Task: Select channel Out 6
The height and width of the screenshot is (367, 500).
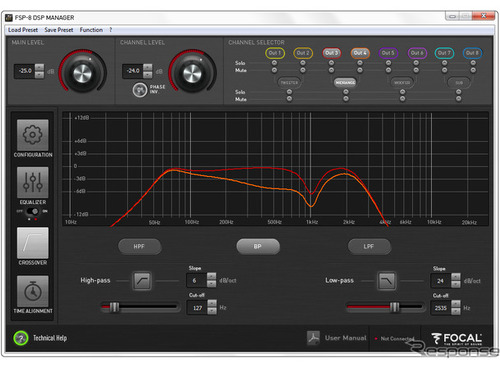Action: 417,53
